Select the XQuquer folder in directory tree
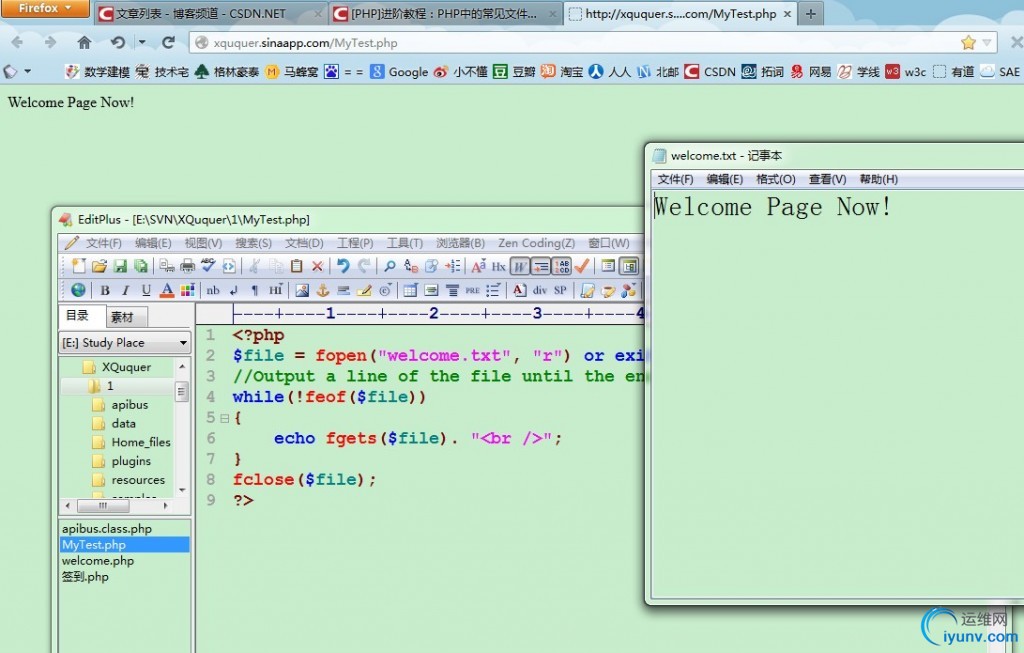This screenshot has height=653, width=1024. 126,367
